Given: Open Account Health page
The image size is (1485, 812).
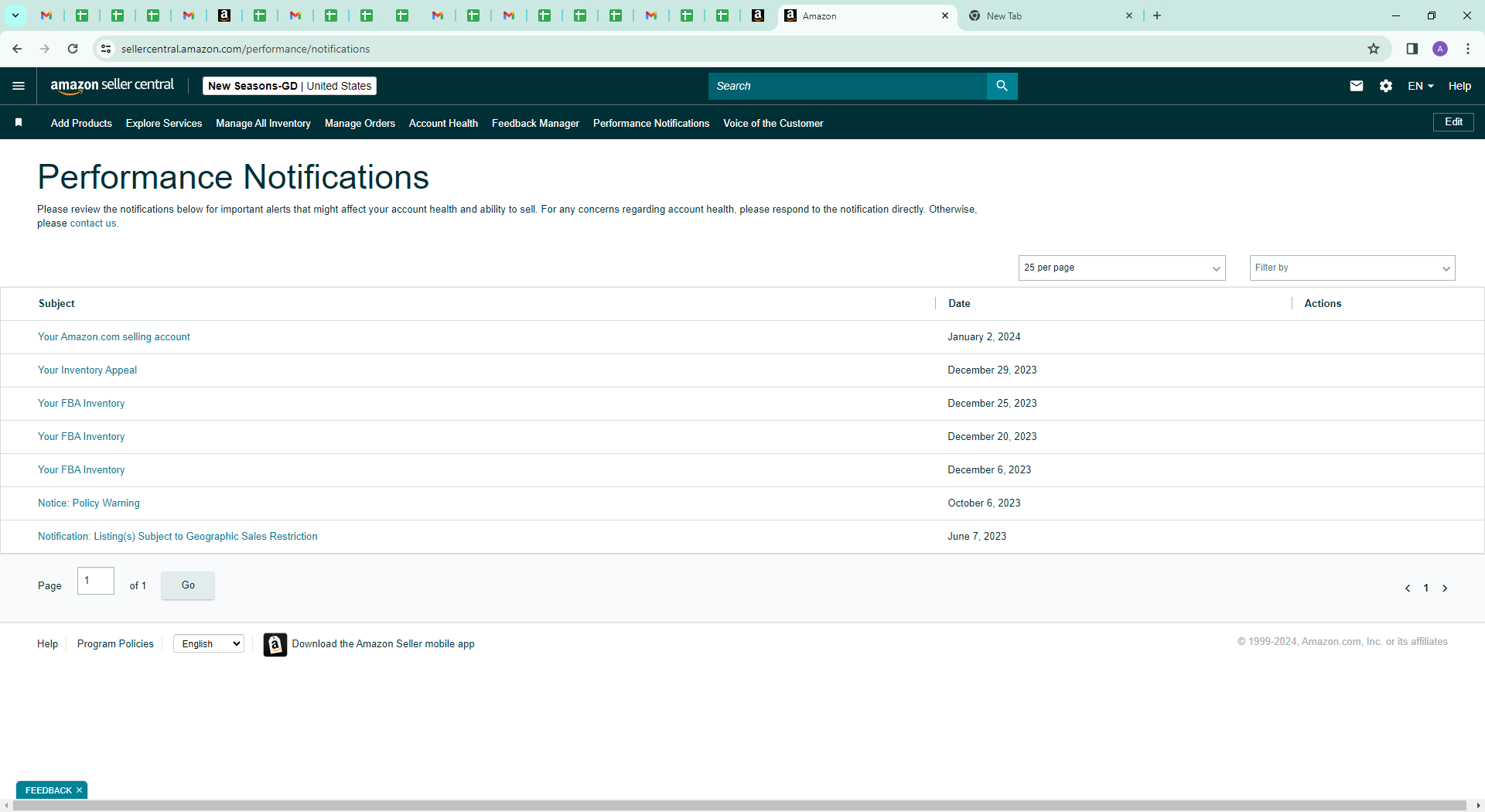Looking at the screenshot, I should coord(443,123).
